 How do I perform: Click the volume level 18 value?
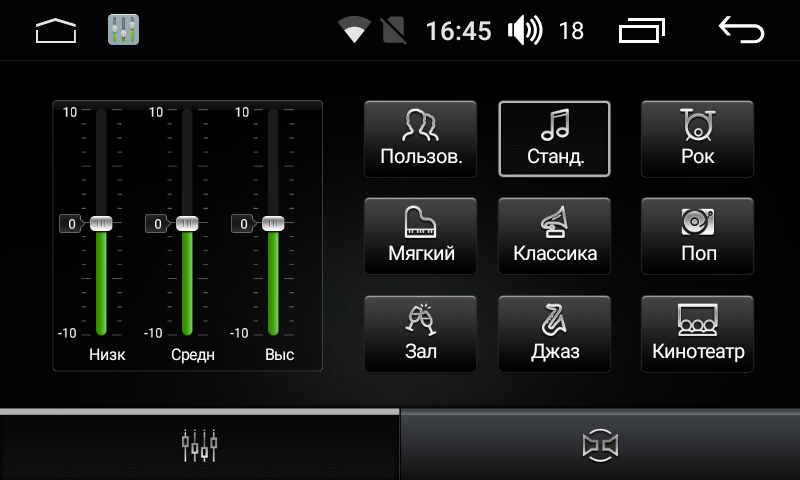click(x=571, y=31)
